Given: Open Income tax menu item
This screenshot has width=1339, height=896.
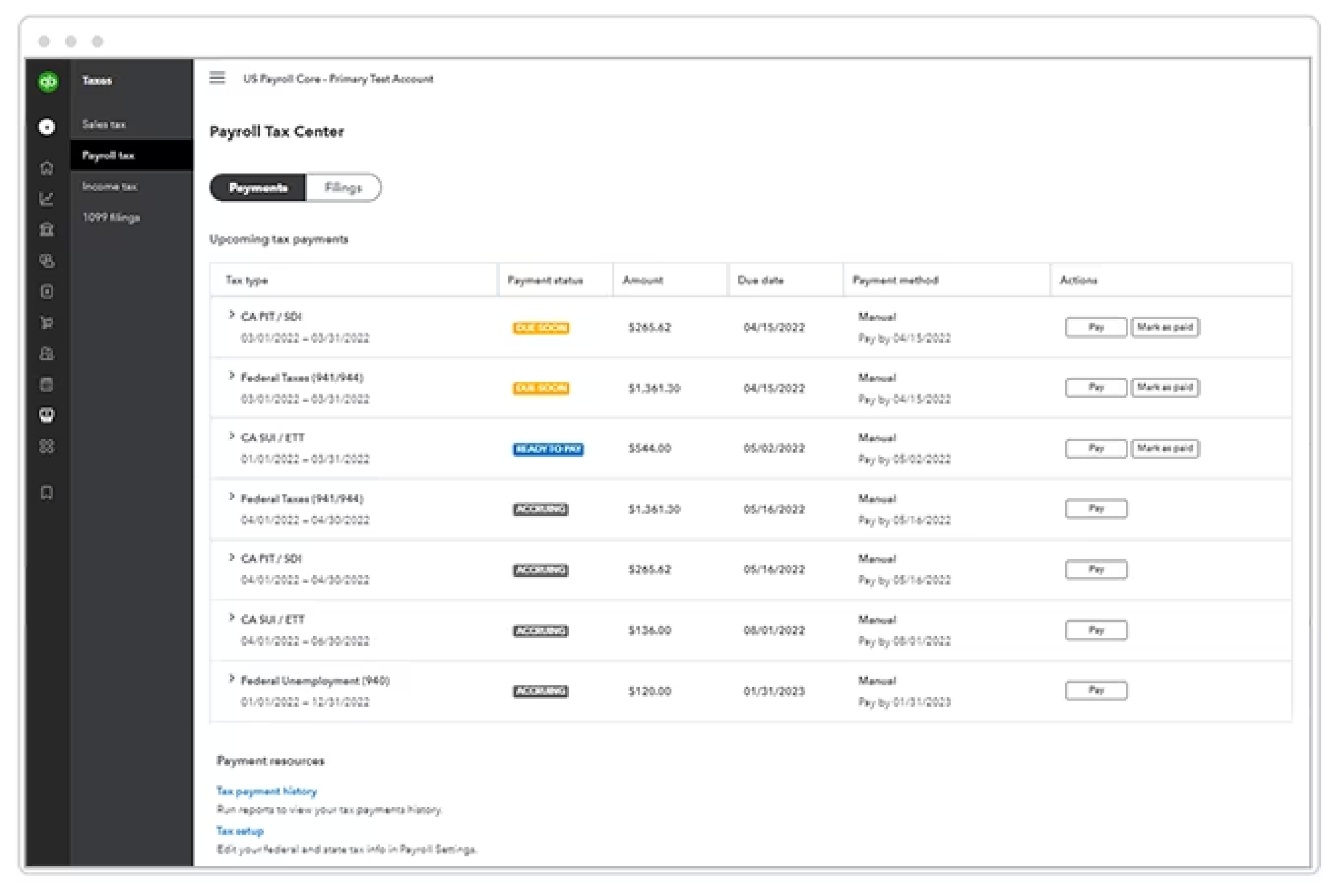Looking at the screenshot, I should 109,186.
